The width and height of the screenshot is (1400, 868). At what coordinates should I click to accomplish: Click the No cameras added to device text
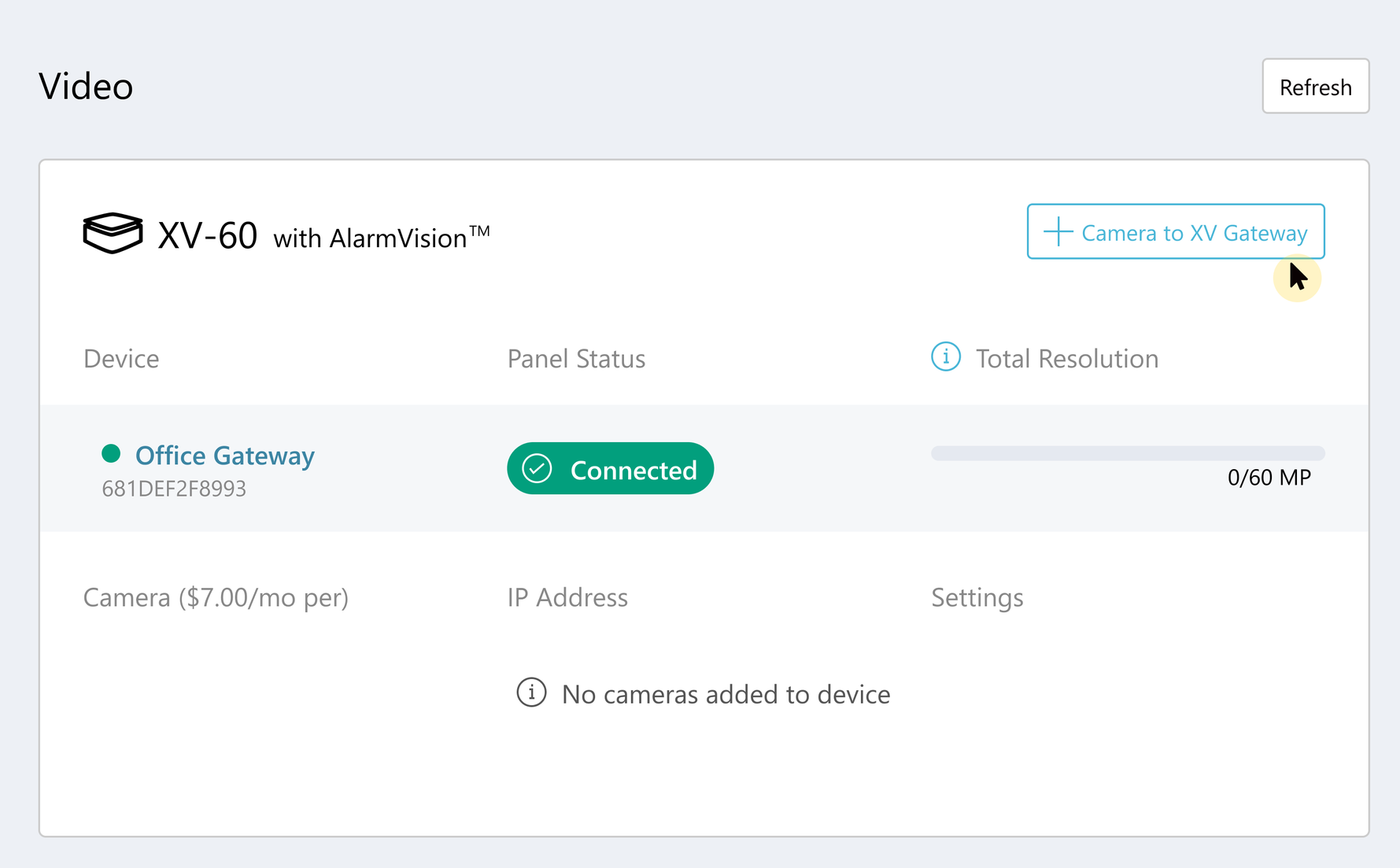click(726, 694)
